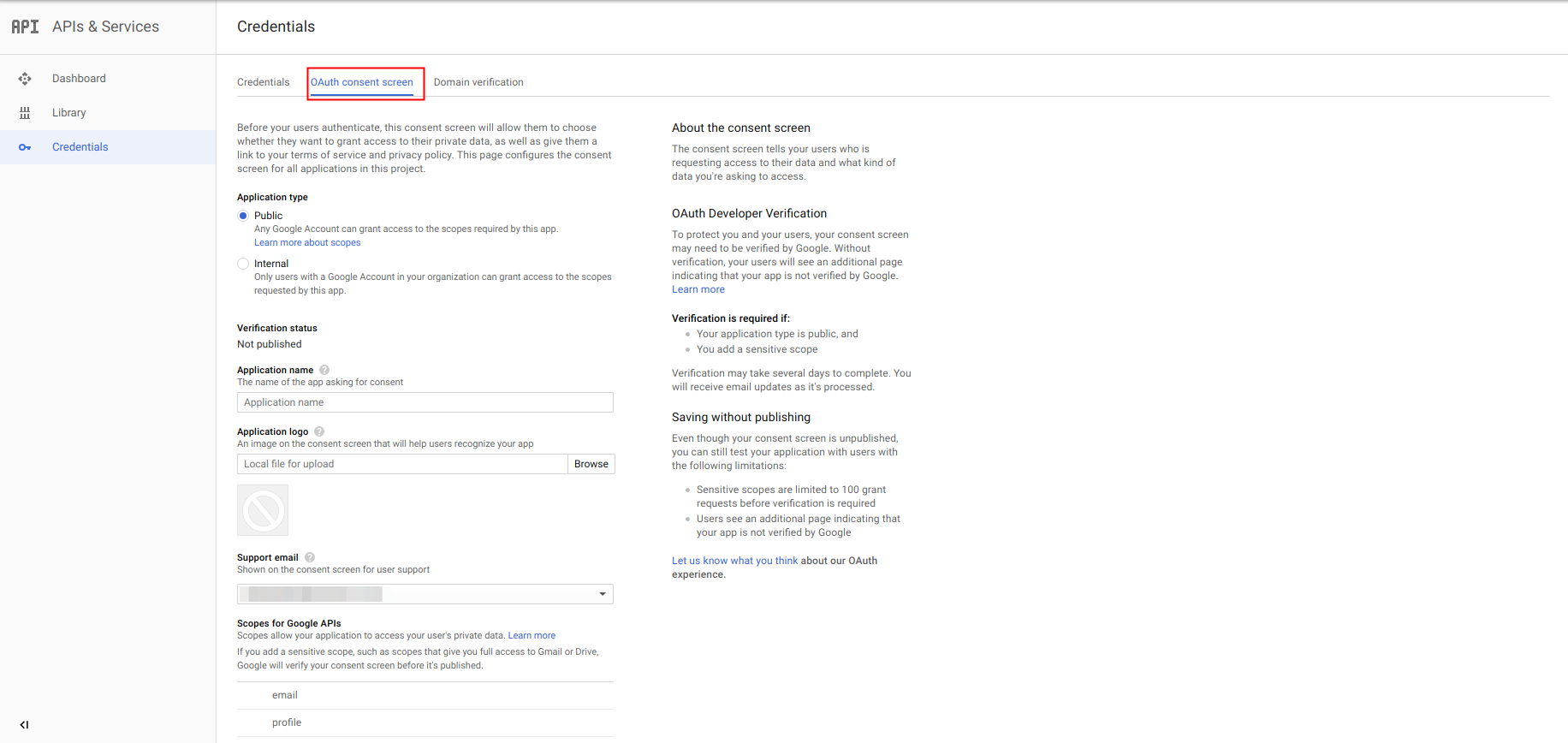
Task: Click the empty logo placeholder thumbnail
Action: [x=263, y=510]
